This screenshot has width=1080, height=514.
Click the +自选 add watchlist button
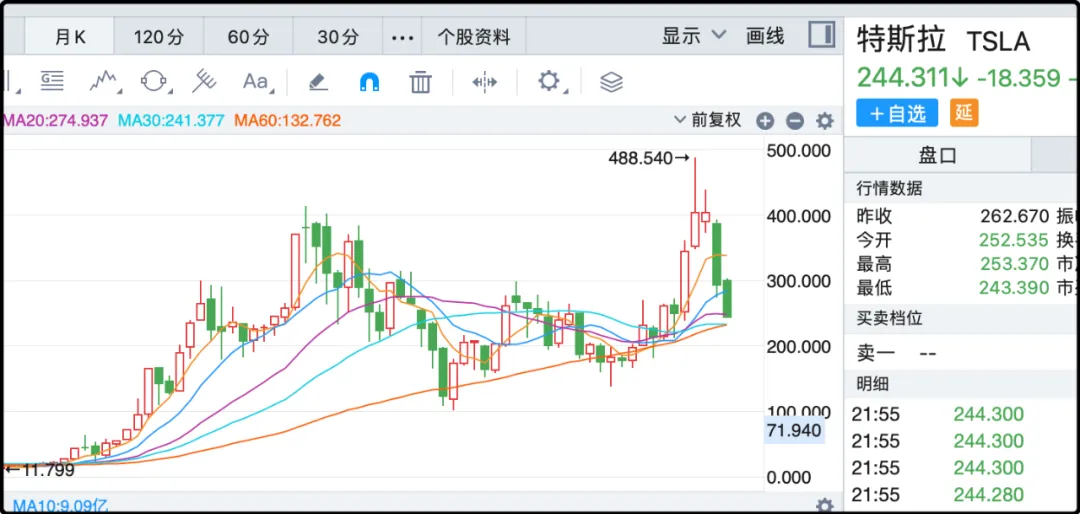897,113
